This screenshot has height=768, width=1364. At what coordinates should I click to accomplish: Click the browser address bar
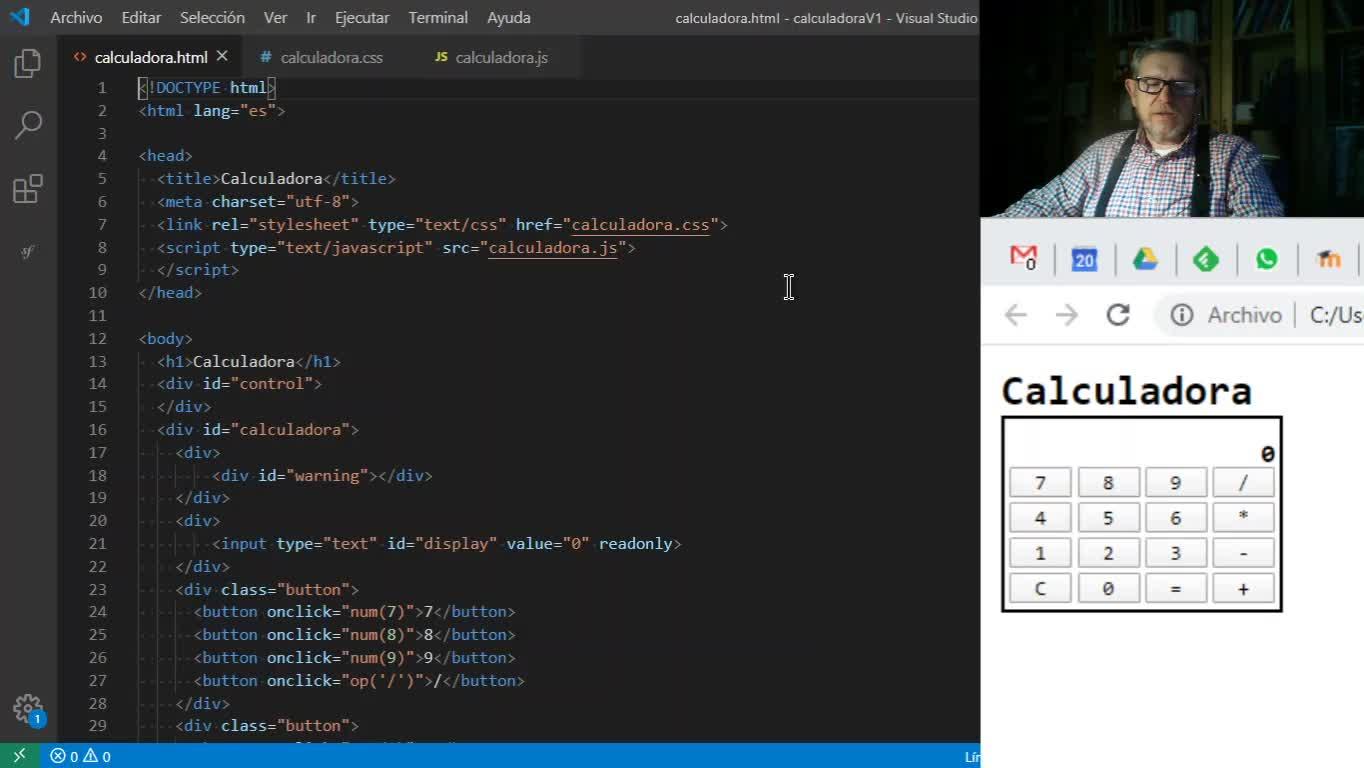(x=1260, y=315)
